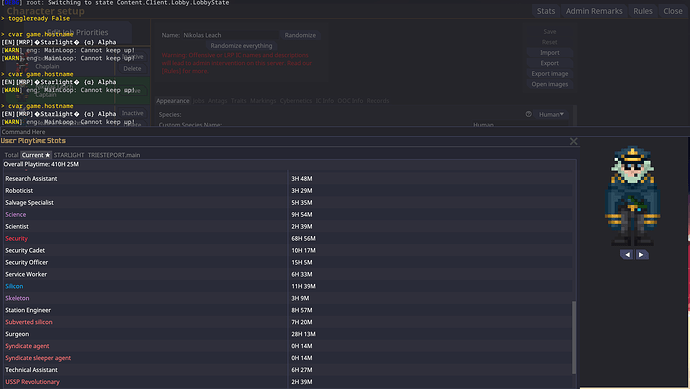Select the Salvage Specialist row
Screen dimensions: 690x389
(288, 202)
